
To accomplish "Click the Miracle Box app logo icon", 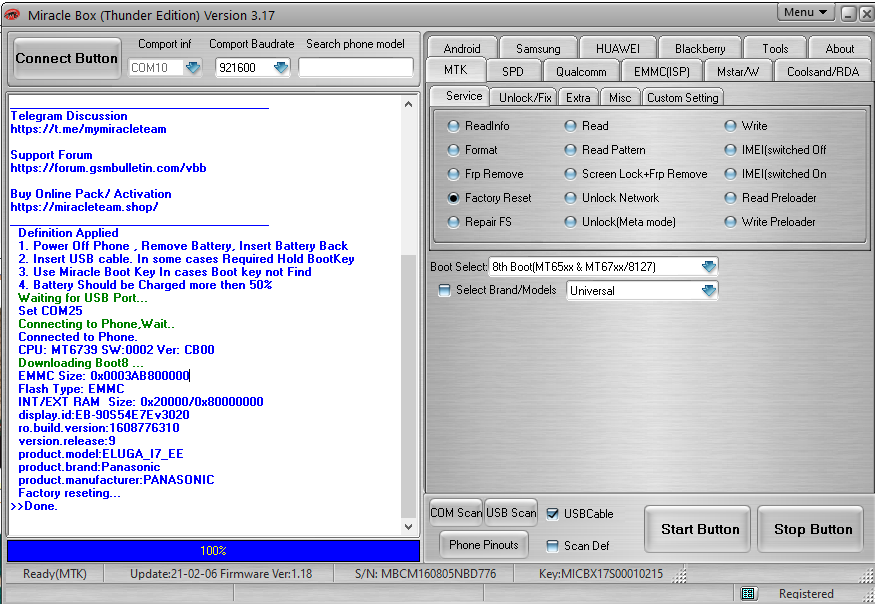I will pyautogui.click(x=12, y=15).
